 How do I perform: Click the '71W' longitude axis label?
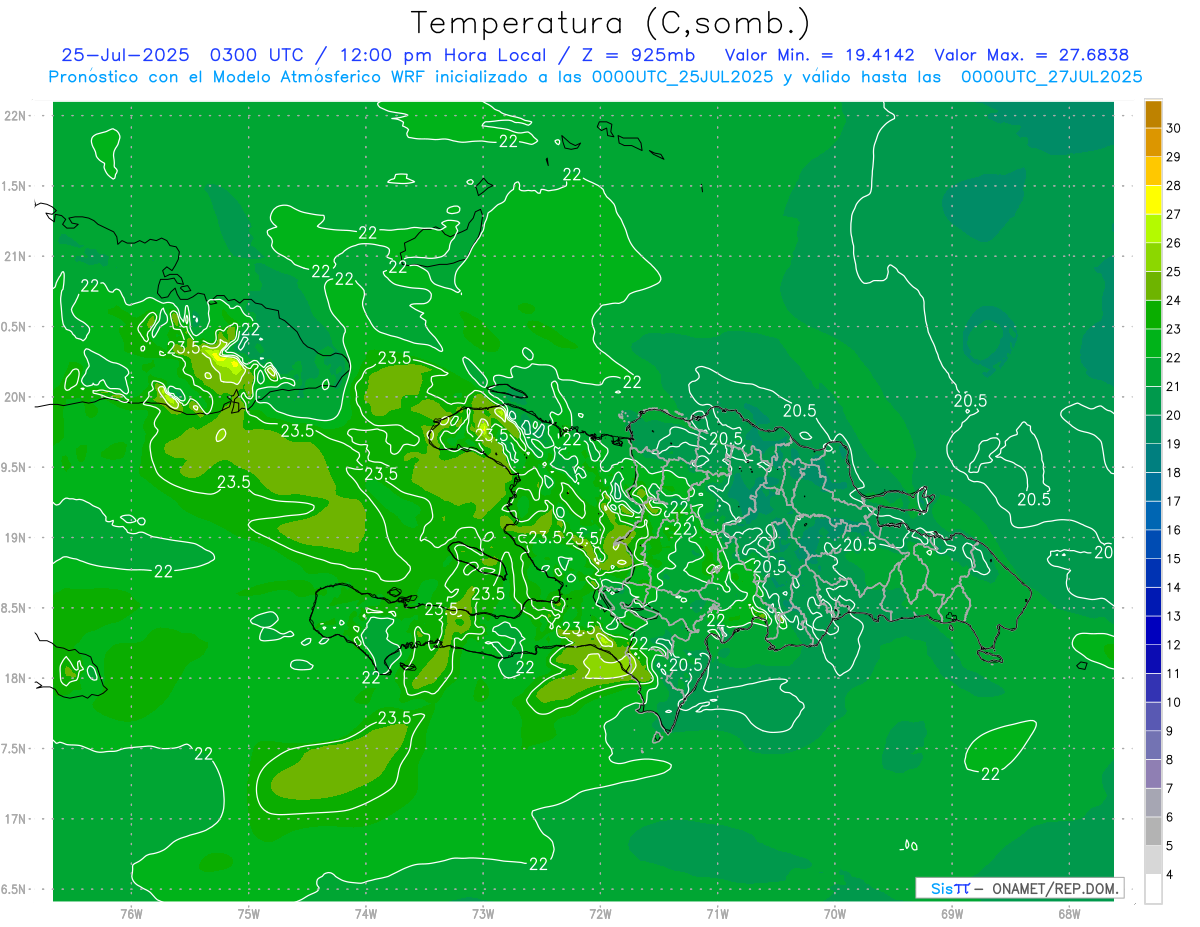click(x=717, y=914)
